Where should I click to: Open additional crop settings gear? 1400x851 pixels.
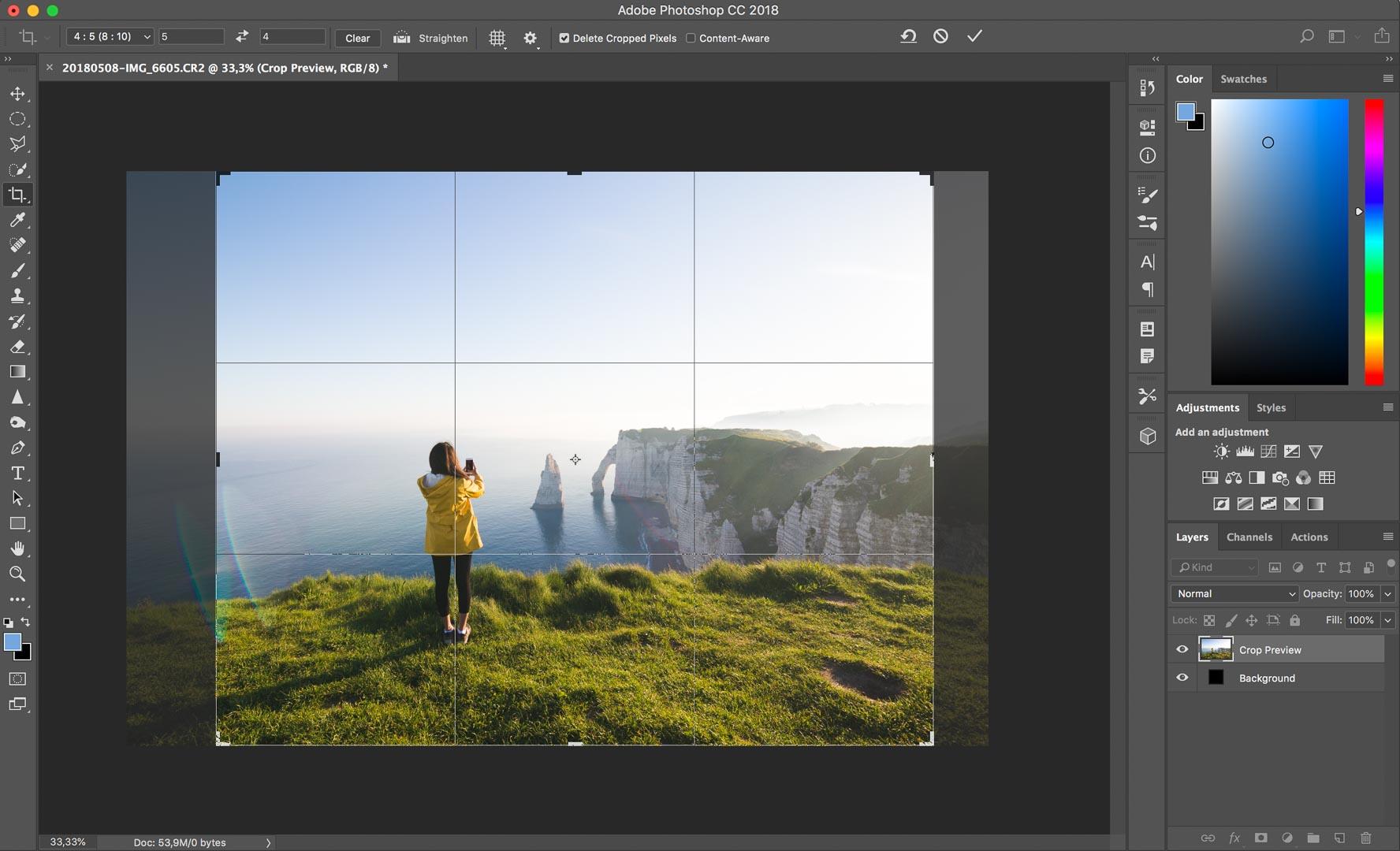531,38
